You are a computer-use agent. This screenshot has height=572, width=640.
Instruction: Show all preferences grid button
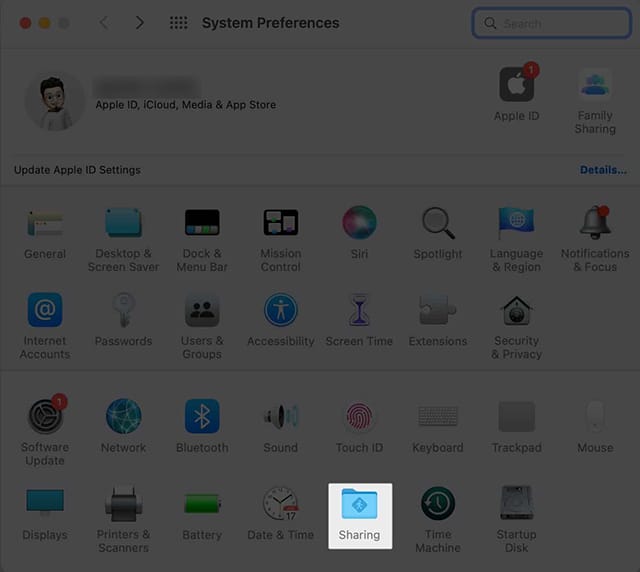pos(179,22)
